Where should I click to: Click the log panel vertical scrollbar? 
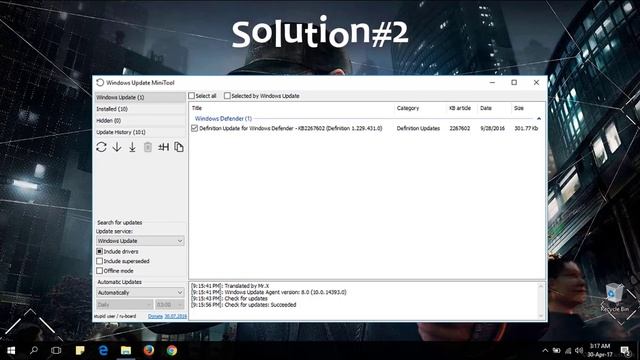tap(541, 301)
